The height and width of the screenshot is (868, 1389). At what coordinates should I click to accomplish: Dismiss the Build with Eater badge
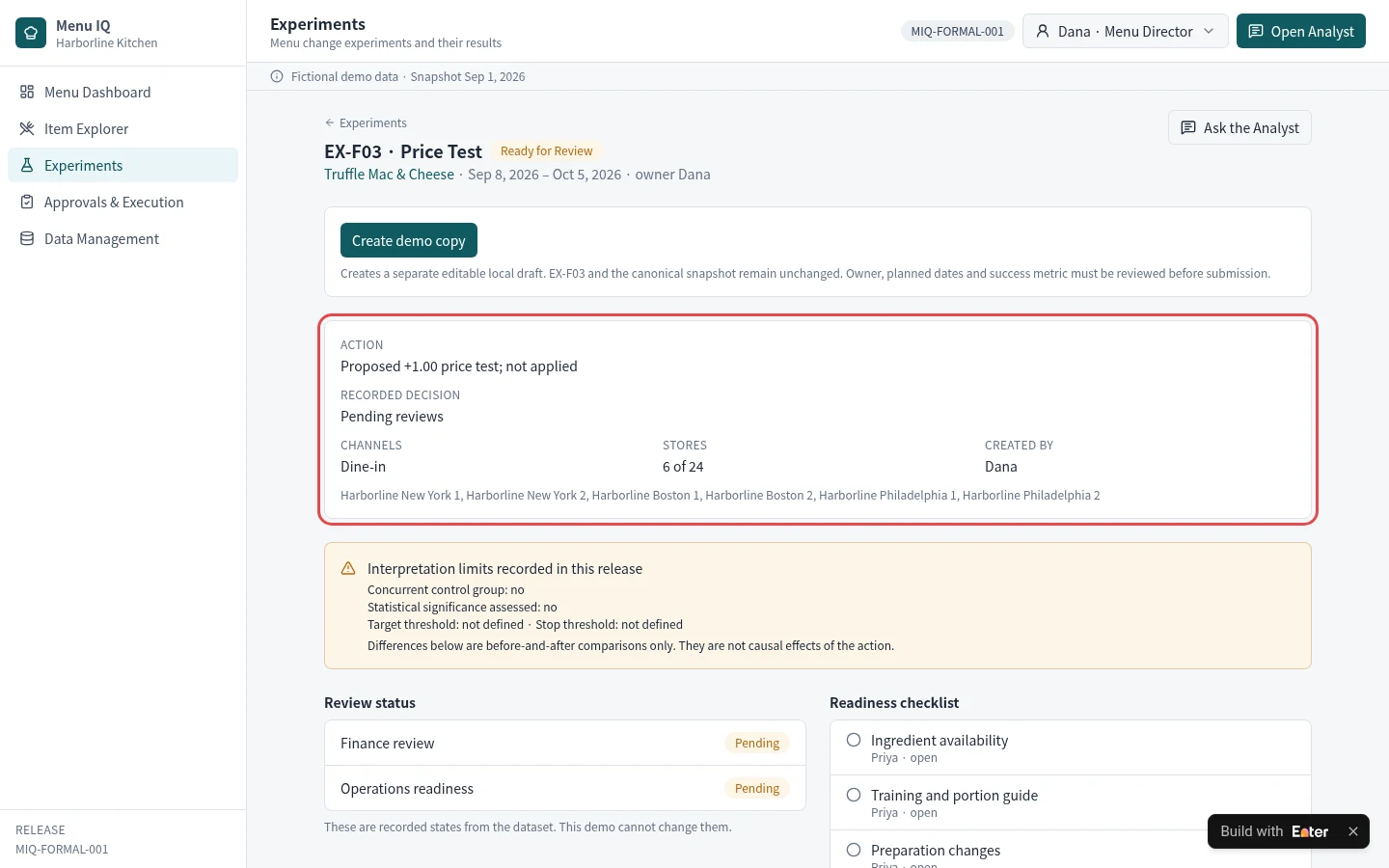pyautogui.click(x=1353, y=831)
